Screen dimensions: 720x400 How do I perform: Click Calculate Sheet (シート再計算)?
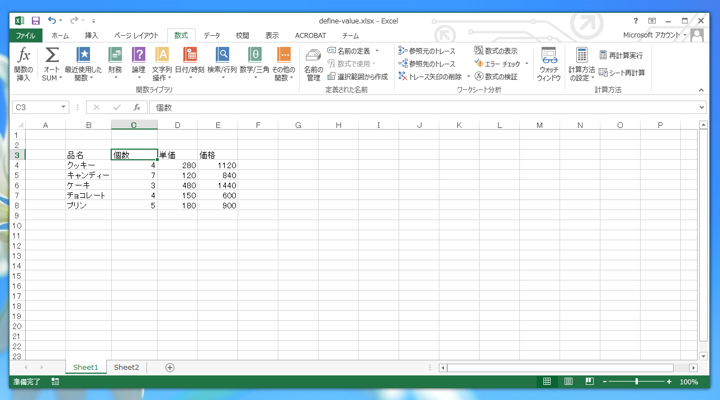click(x=622, y=73)
